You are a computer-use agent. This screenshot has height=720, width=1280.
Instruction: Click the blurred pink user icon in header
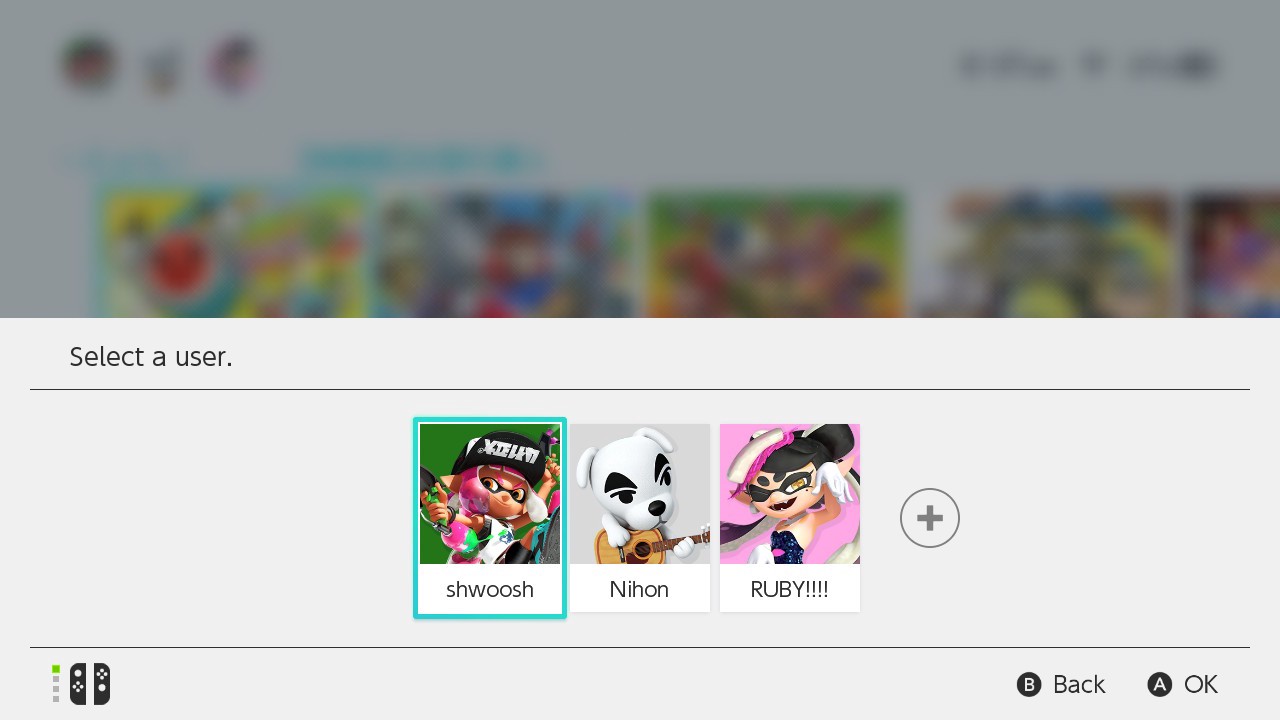click(x=235, y=64)
